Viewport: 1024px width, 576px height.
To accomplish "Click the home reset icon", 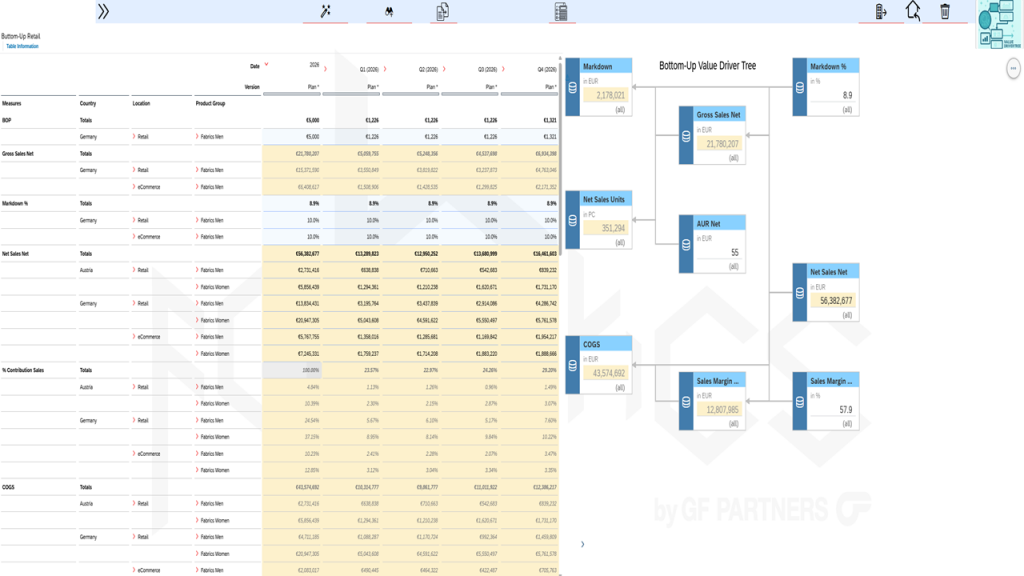I will click(x=913, y=11).
